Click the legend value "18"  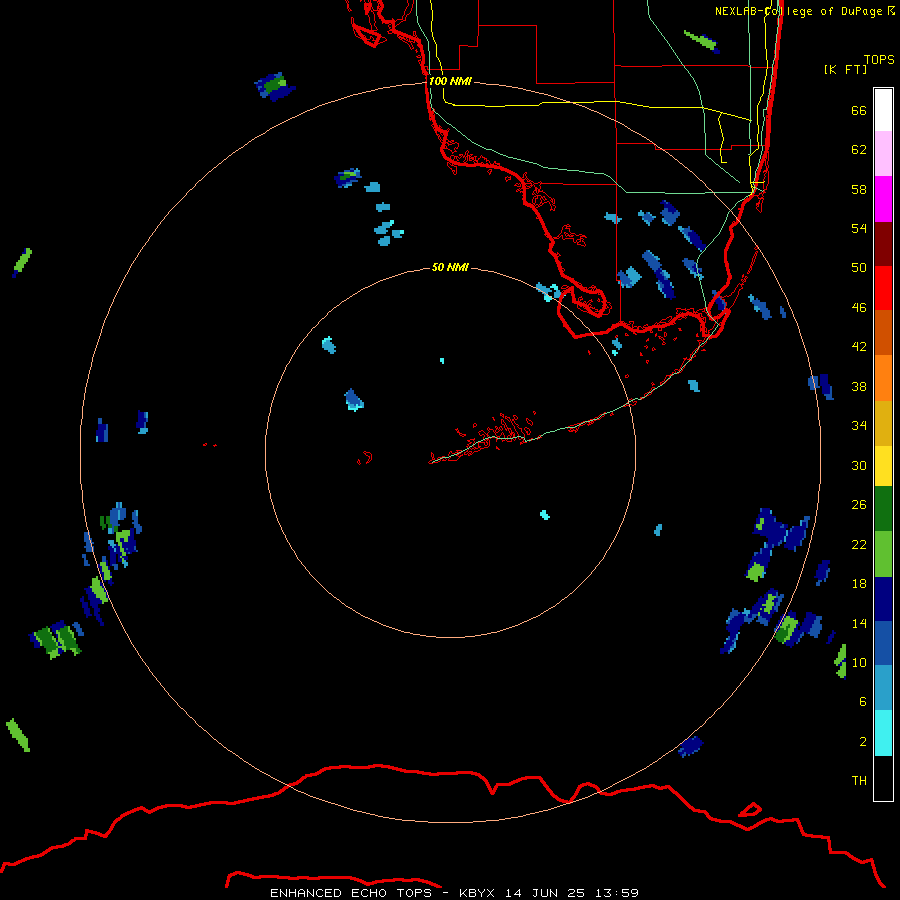tap(859, 584)
